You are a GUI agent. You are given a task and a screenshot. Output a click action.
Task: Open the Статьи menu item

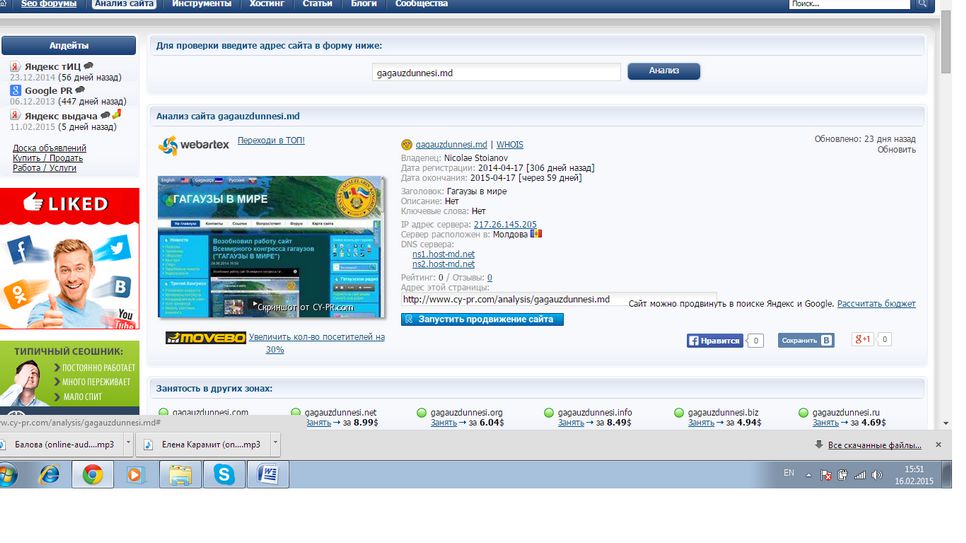[317, 4]
